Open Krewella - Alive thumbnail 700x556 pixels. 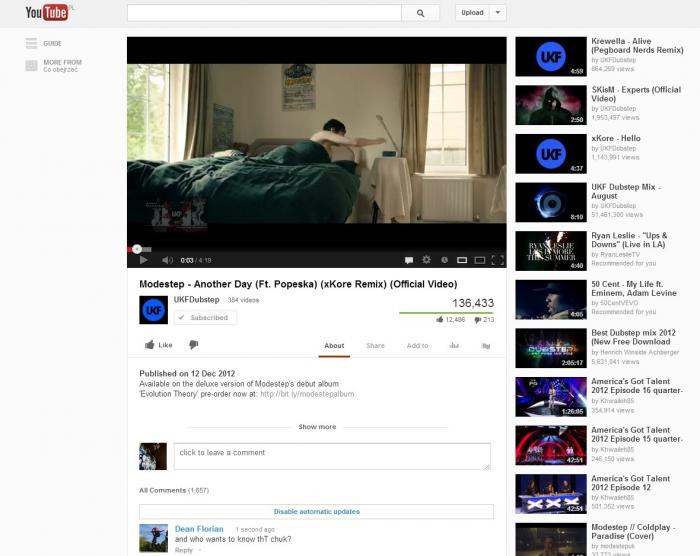tap(551, 57)
